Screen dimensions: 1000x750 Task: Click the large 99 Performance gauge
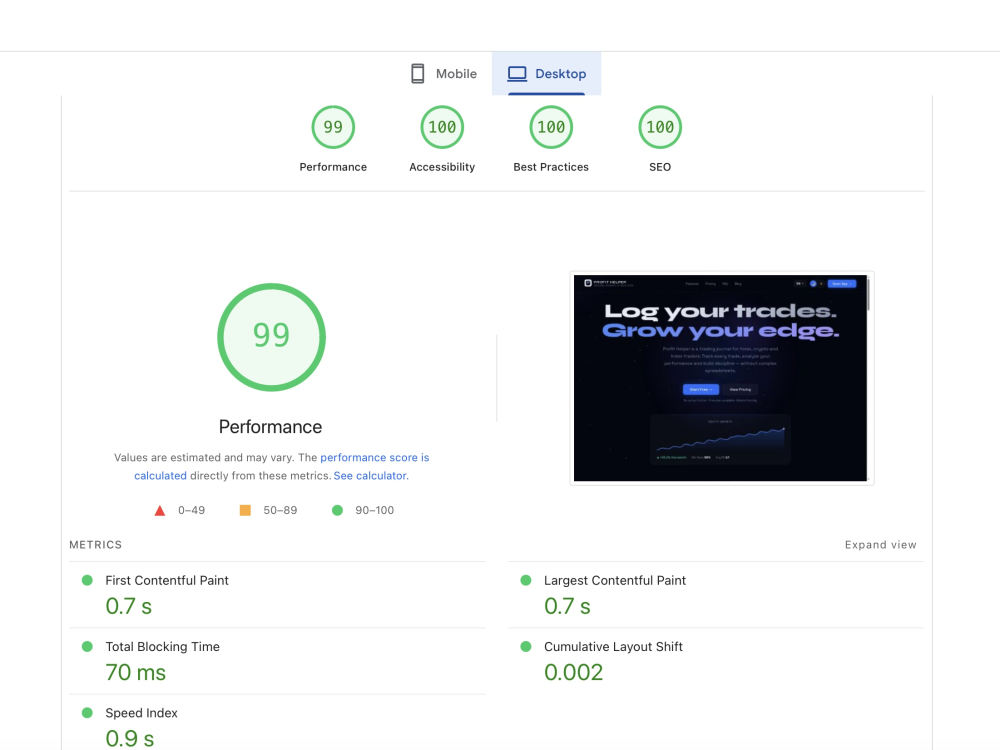click(x=271, y=337)
